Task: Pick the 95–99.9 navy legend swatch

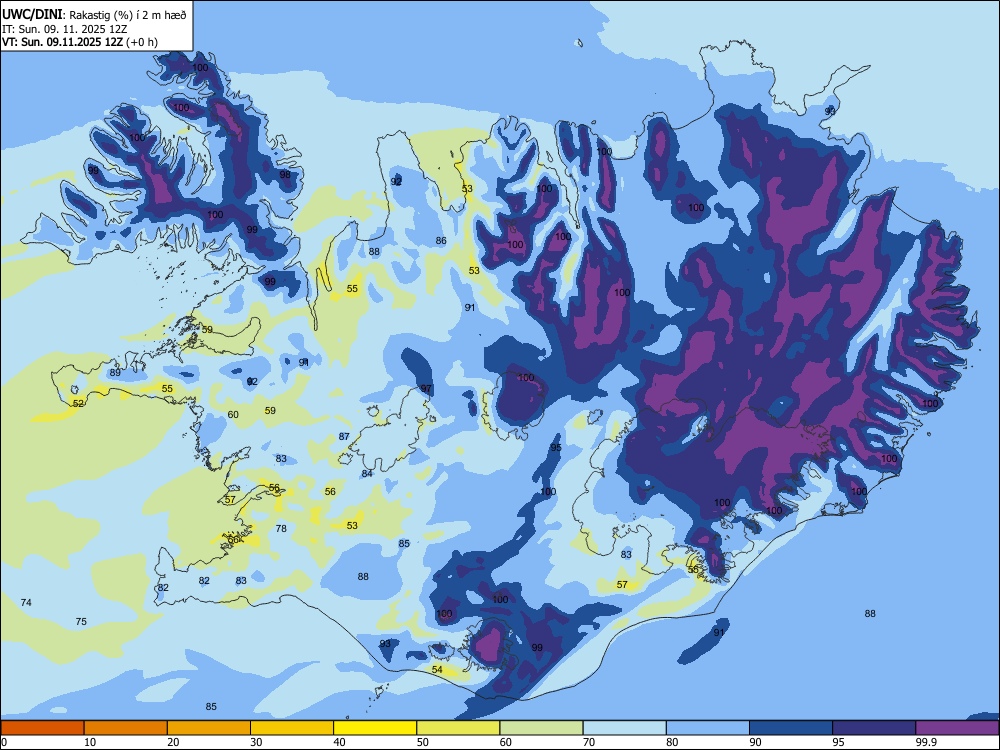Action: click(874, 728)
